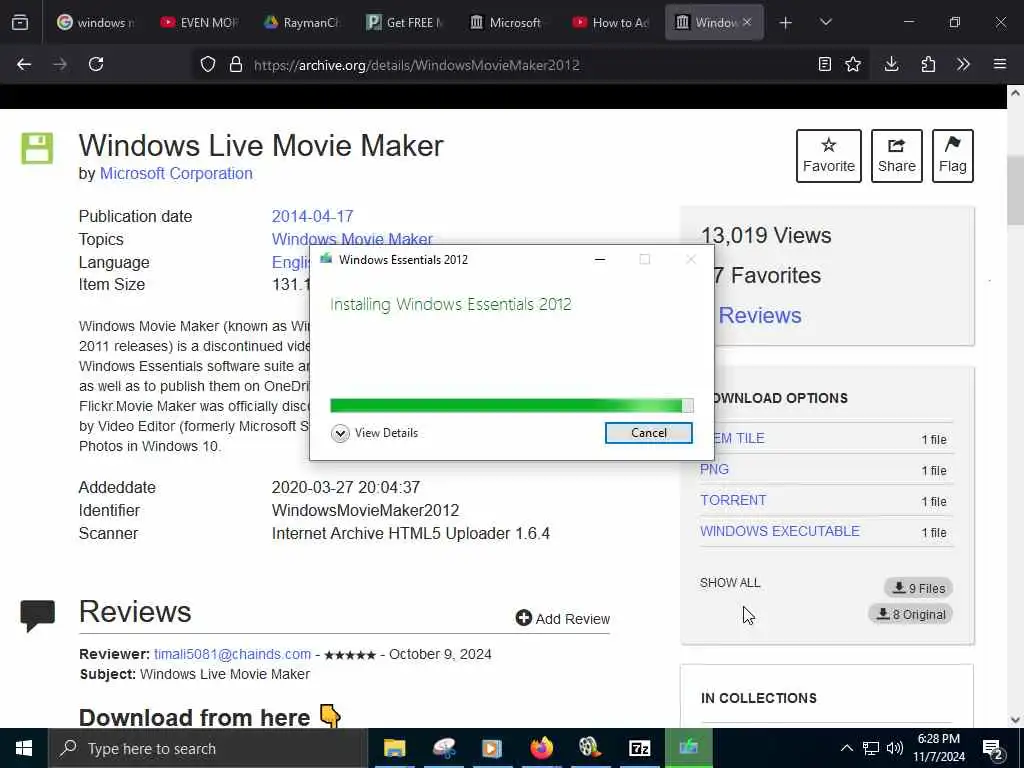Screen dimensions: 1024x768
Task: Open network status tray icon
Action: click(871, 748)
